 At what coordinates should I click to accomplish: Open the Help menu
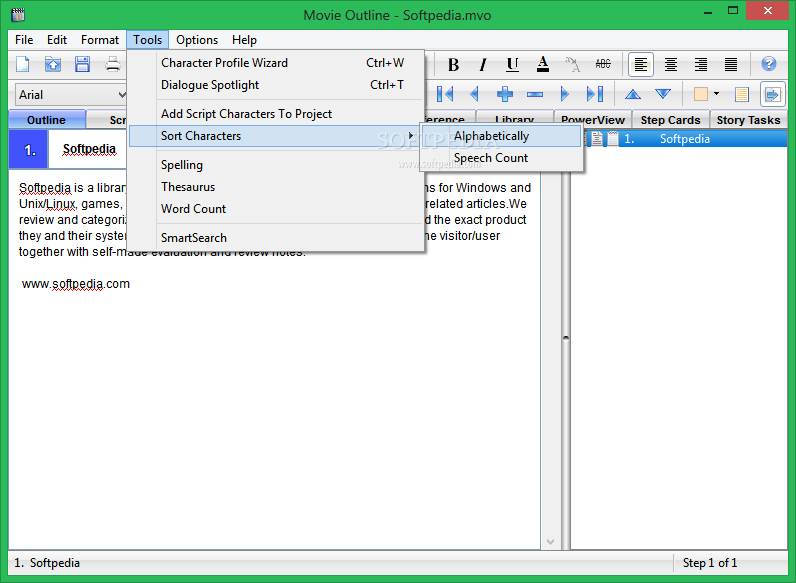(244, 40)
